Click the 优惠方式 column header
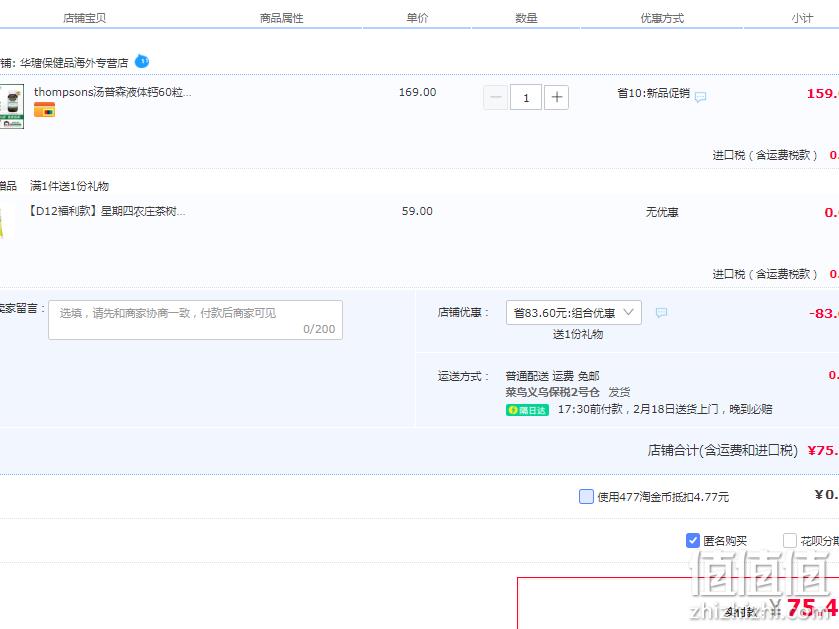This screenshot has width=839, height=629. coord(662,18)
